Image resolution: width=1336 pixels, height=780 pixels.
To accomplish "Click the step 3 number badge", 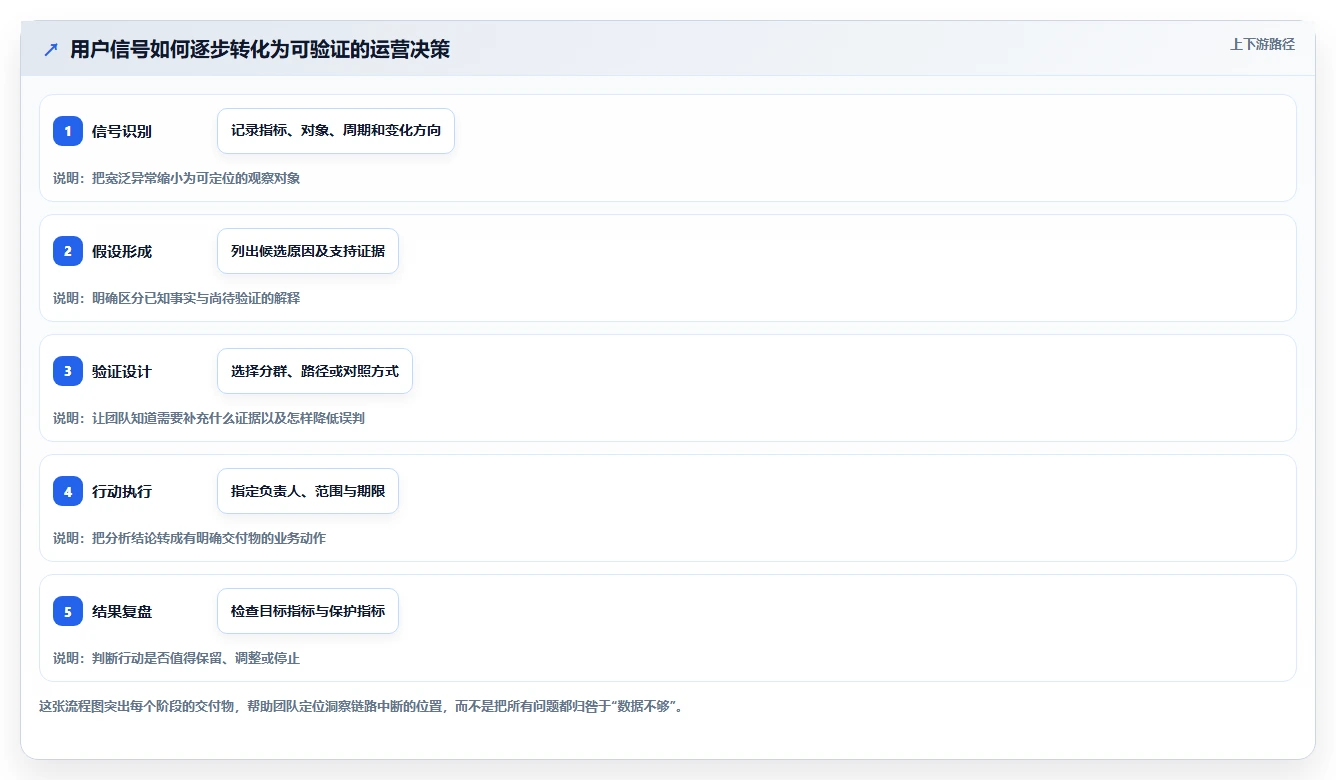I will coord(68,371).
